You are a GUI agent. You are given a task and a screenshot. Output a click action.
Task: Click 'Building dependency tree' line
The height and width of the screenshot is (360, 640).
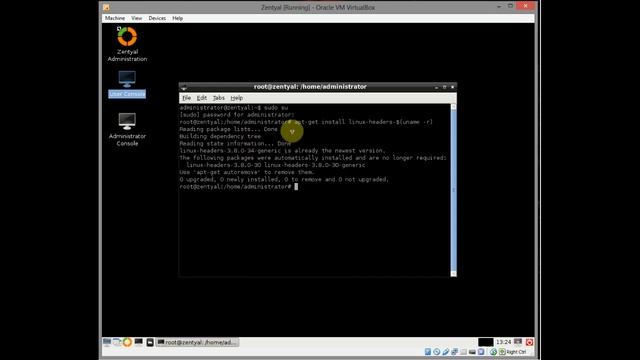(x=220, y=136)
